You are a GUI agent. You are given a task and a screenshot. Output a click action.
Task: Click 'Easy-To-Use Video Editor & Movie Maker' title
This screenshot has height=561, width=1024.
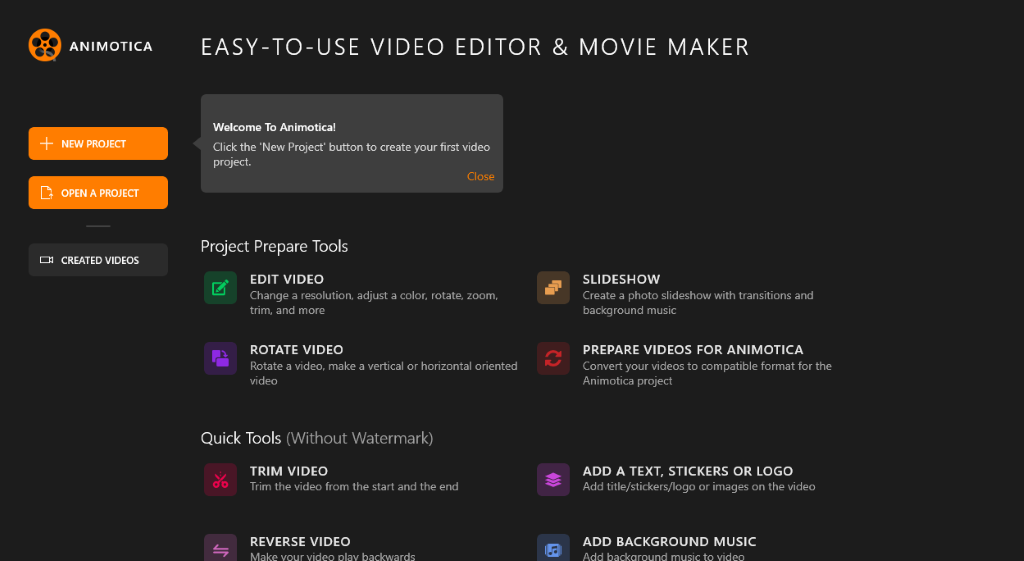475,47
